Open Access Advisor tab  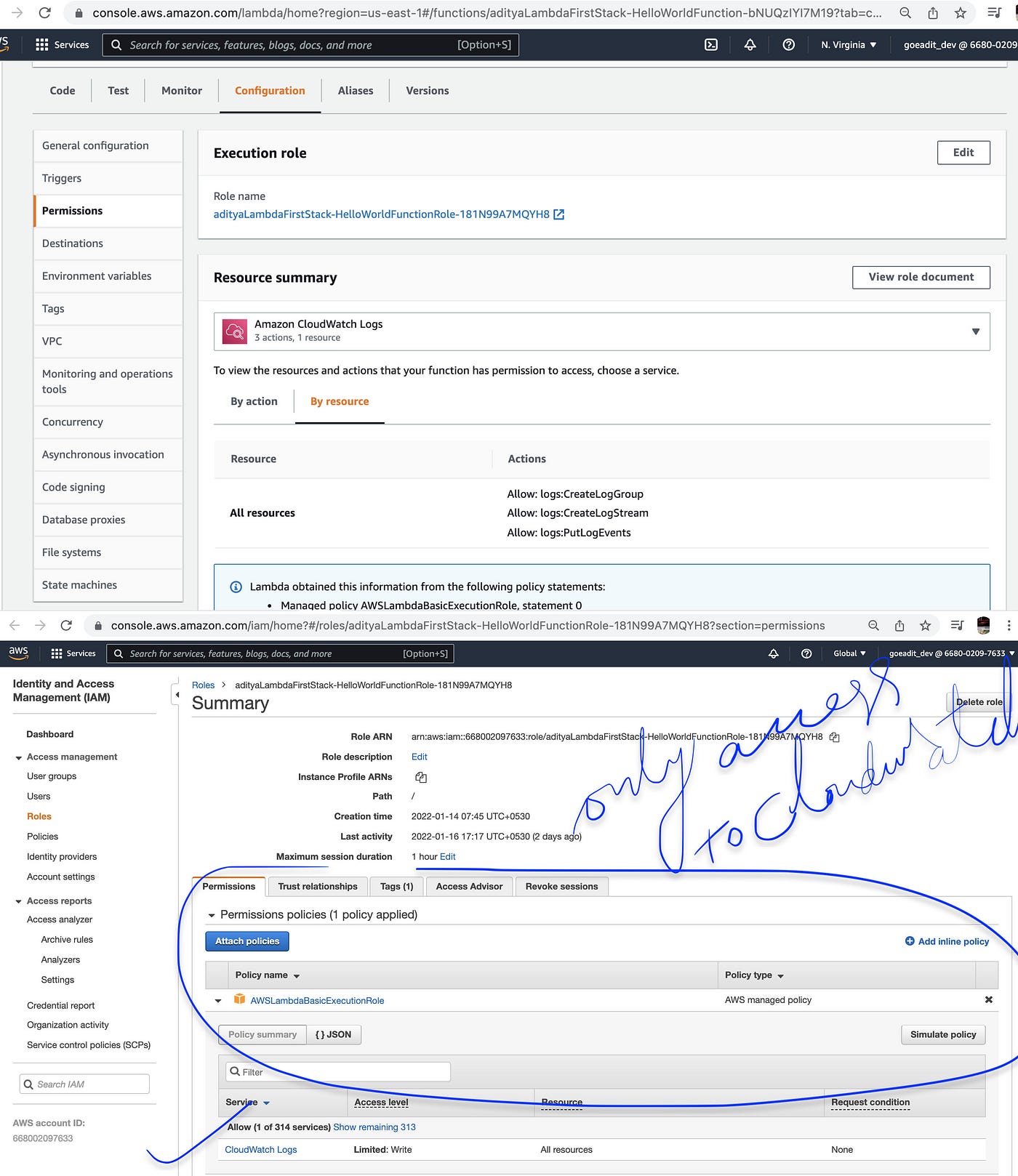[470, 886]
